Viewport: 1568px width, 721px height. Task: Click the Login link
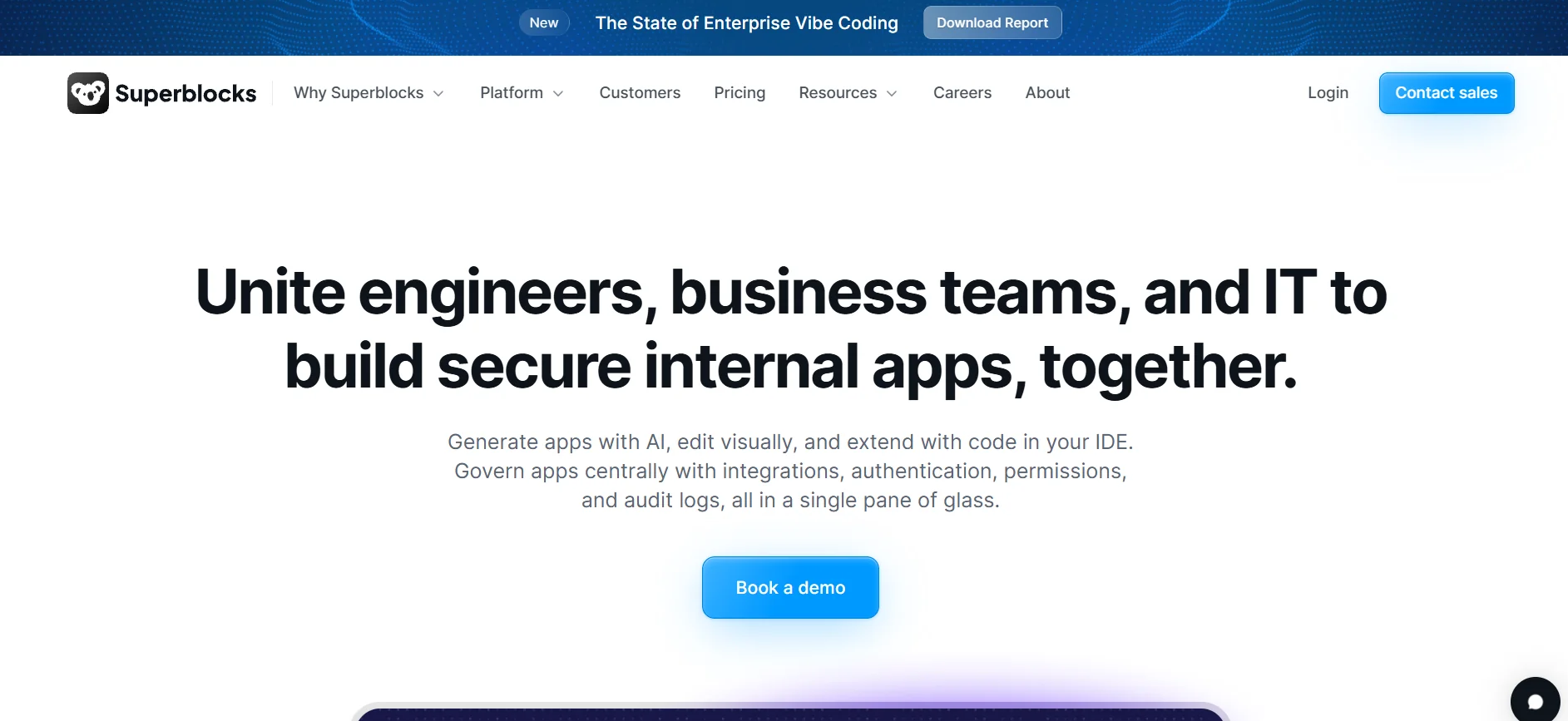(1328, 93)
